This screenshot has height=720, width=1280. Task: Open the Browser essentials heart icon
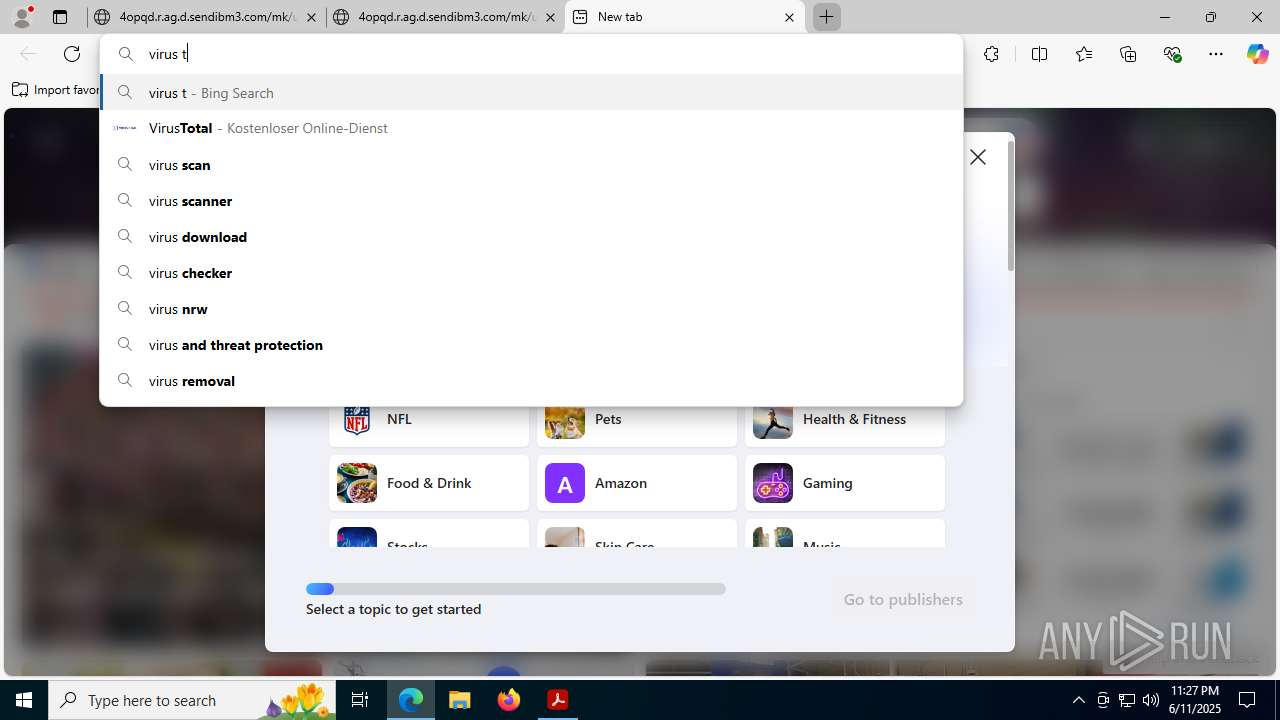(x=1172, y=54)
